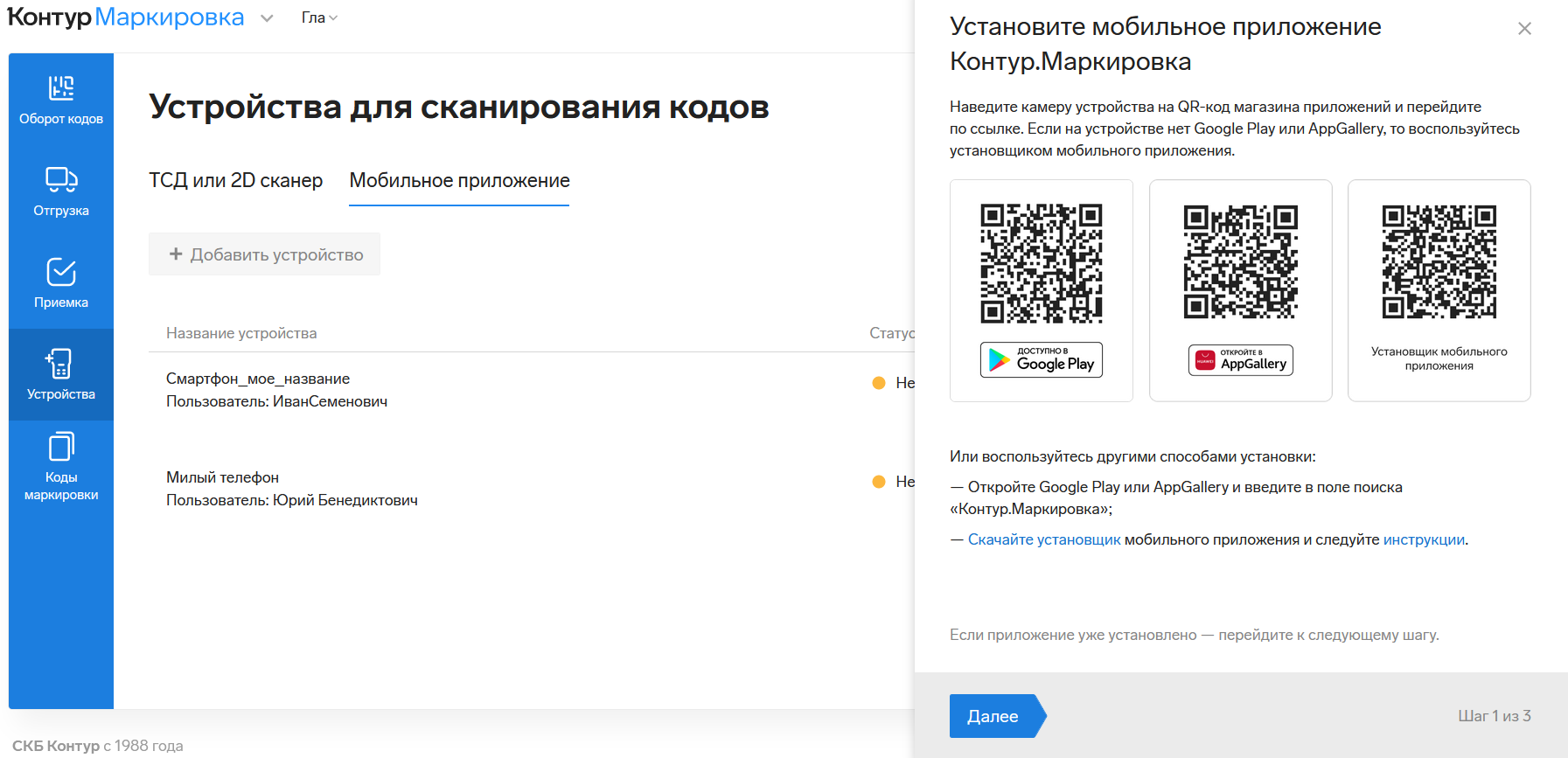Click orange status dot of Милый телефон
This screenshot has height=758, width=1568.
tap(879, 482)
